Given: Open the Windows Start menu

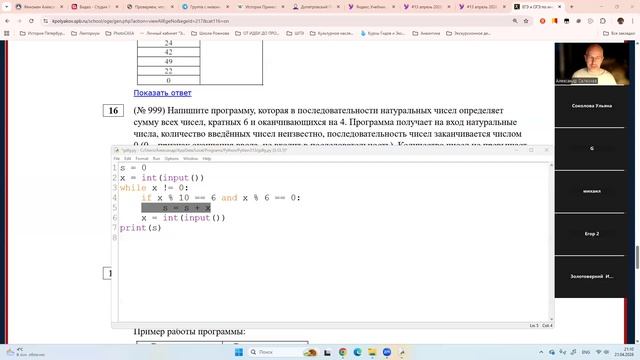Looking at the screenshot, I should 239,352.
